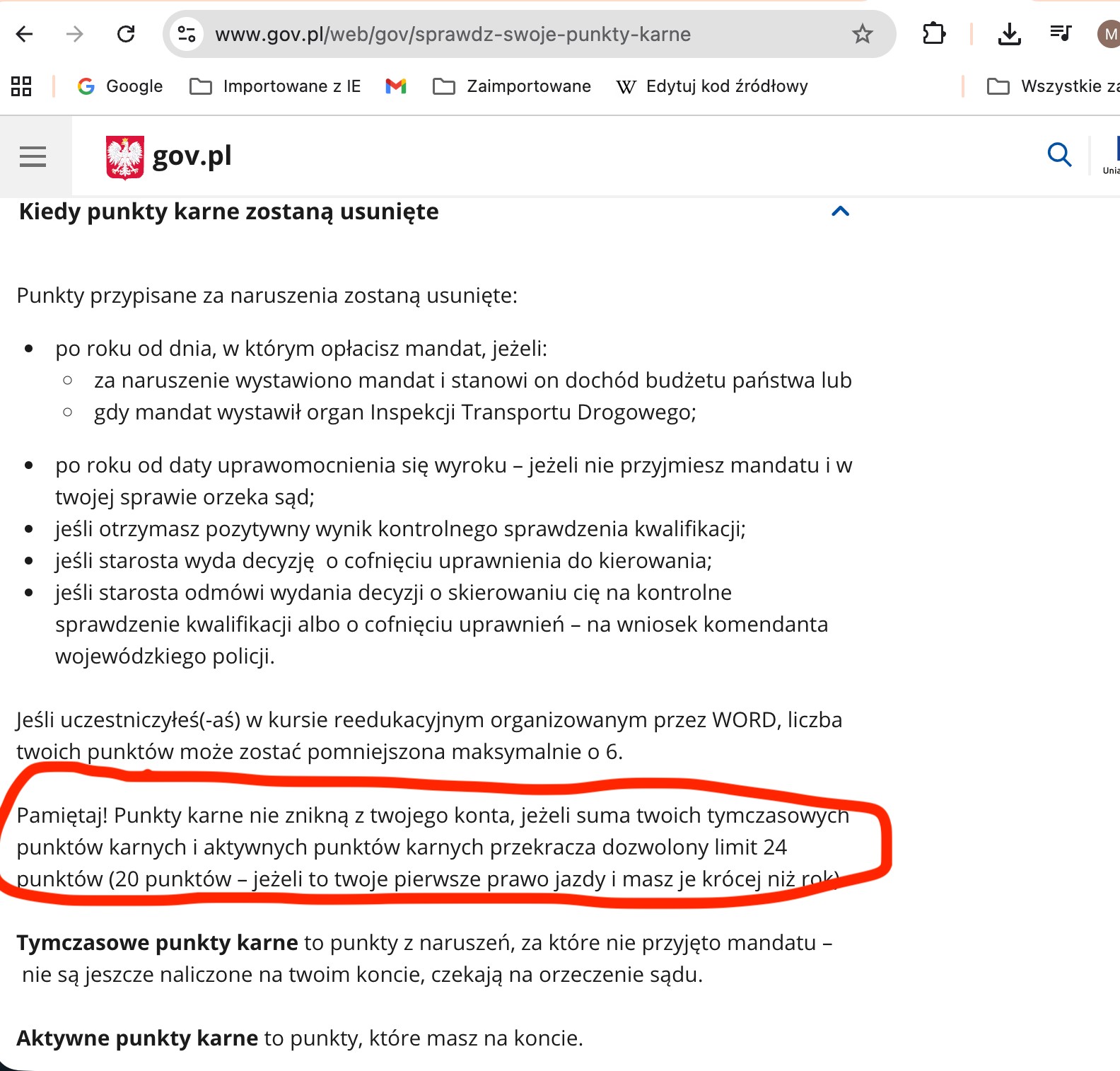Bookmark this page with the star icon

tap(862, 34)
